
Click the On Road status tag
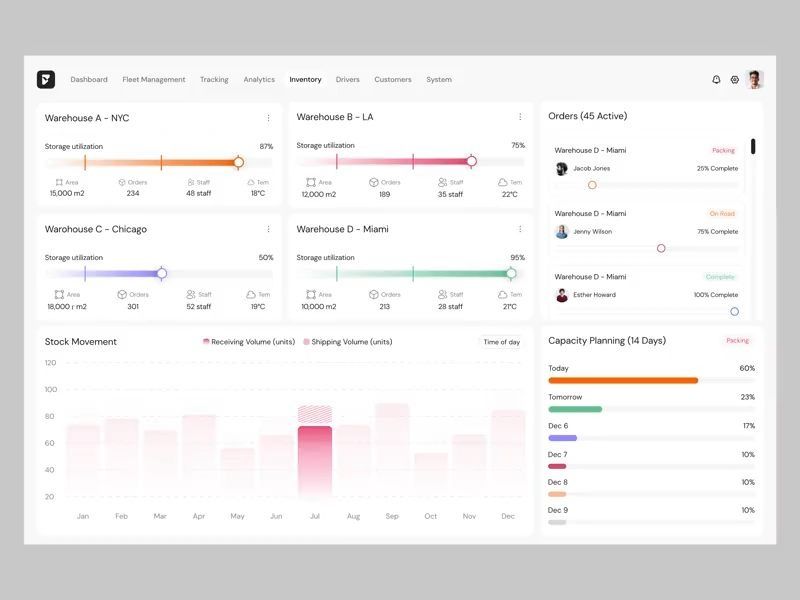pyautogui.click(x=722, y=214)
